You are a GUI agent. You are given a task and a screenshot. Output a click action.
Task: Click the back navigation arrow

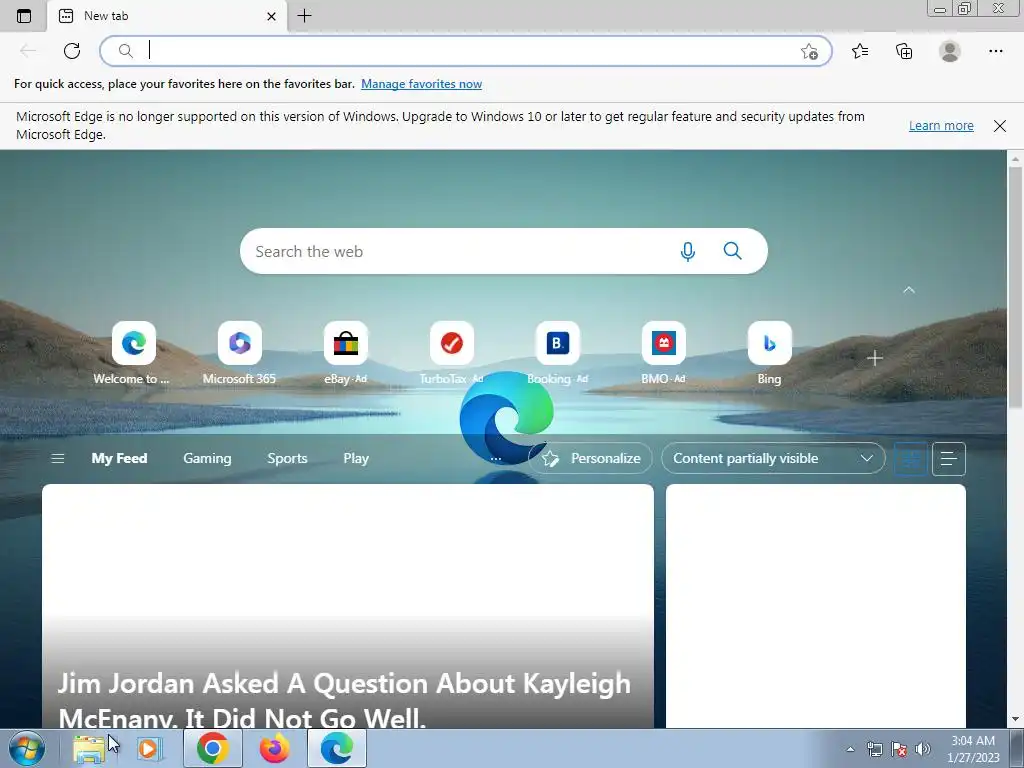point(27,51)
